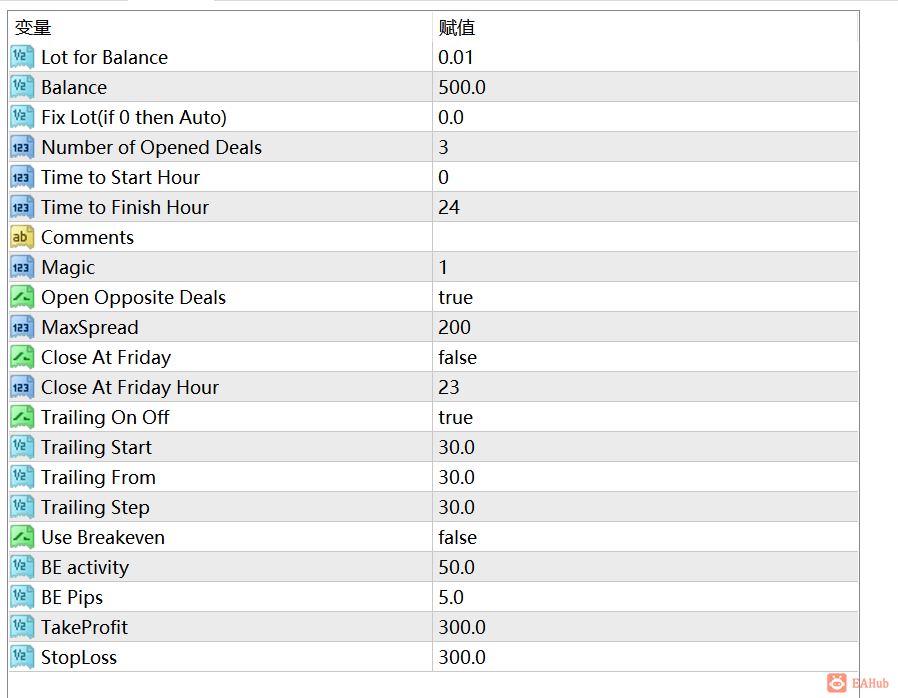Select the bool icon next to Open Opposite Deals
This screenshot has width=898, height=698.
(x=22, y=297)
